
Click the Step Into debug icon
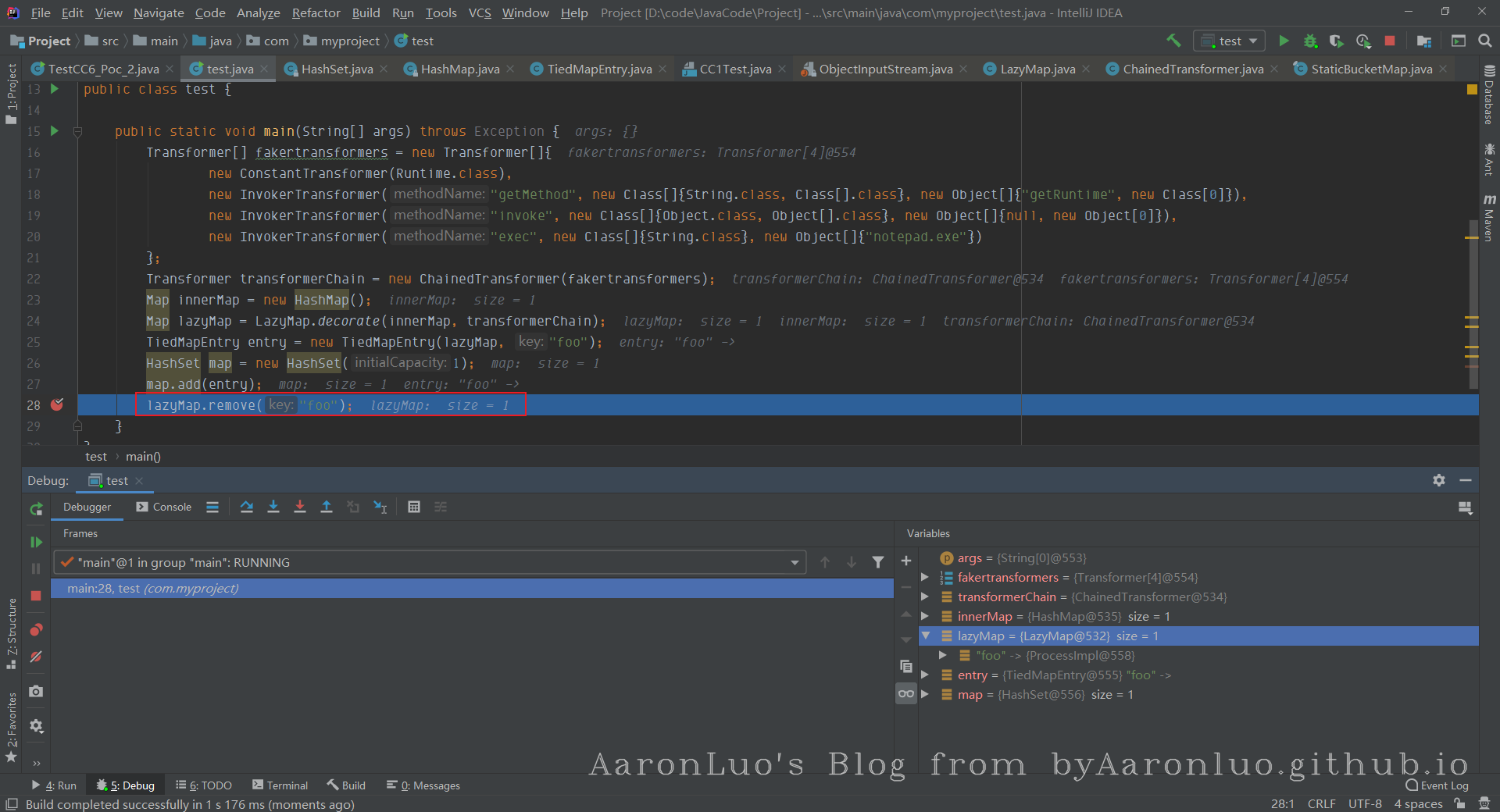coord(273,507)
